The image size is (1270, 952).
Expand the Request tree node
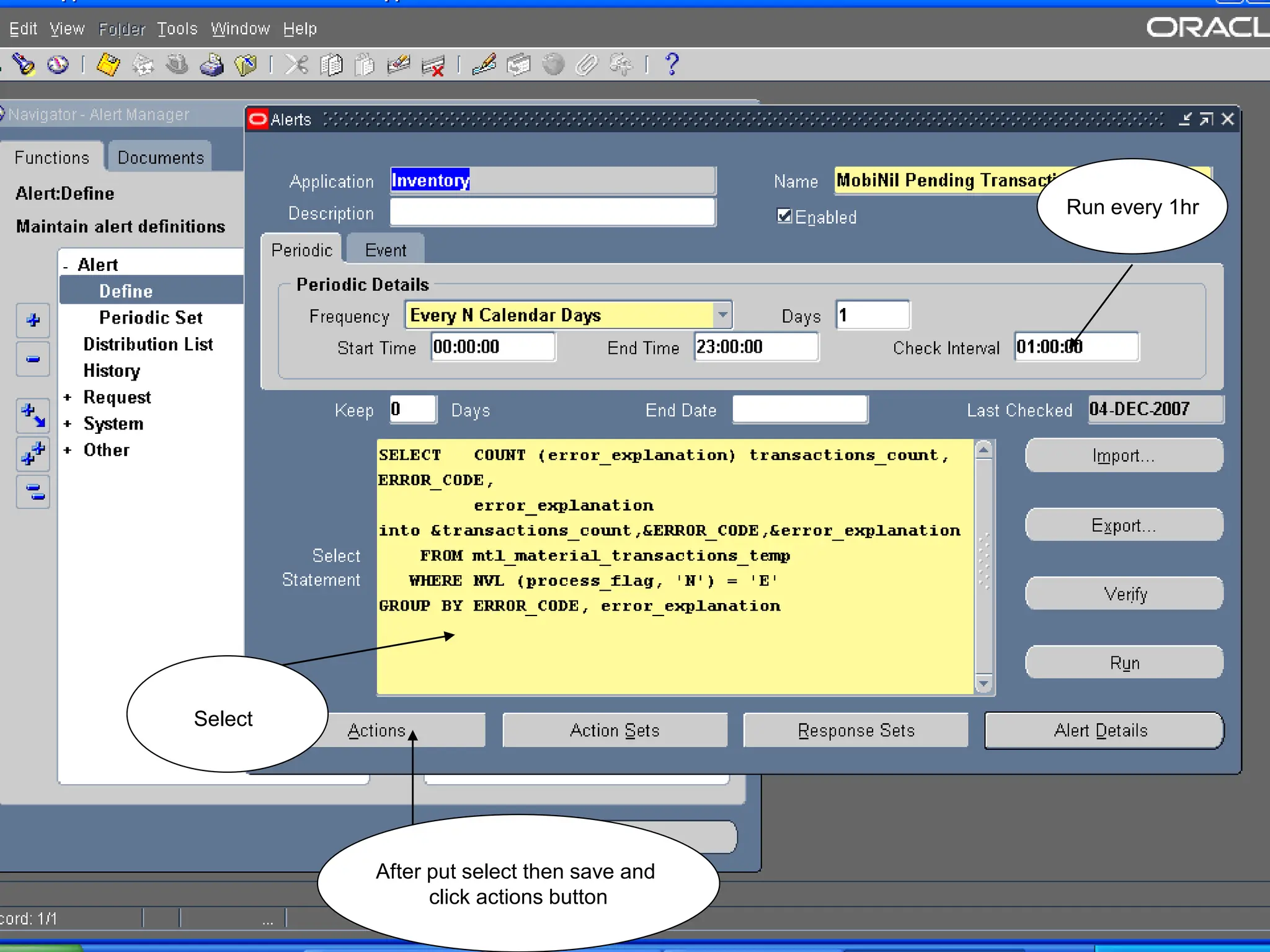(x=68, y=397)
